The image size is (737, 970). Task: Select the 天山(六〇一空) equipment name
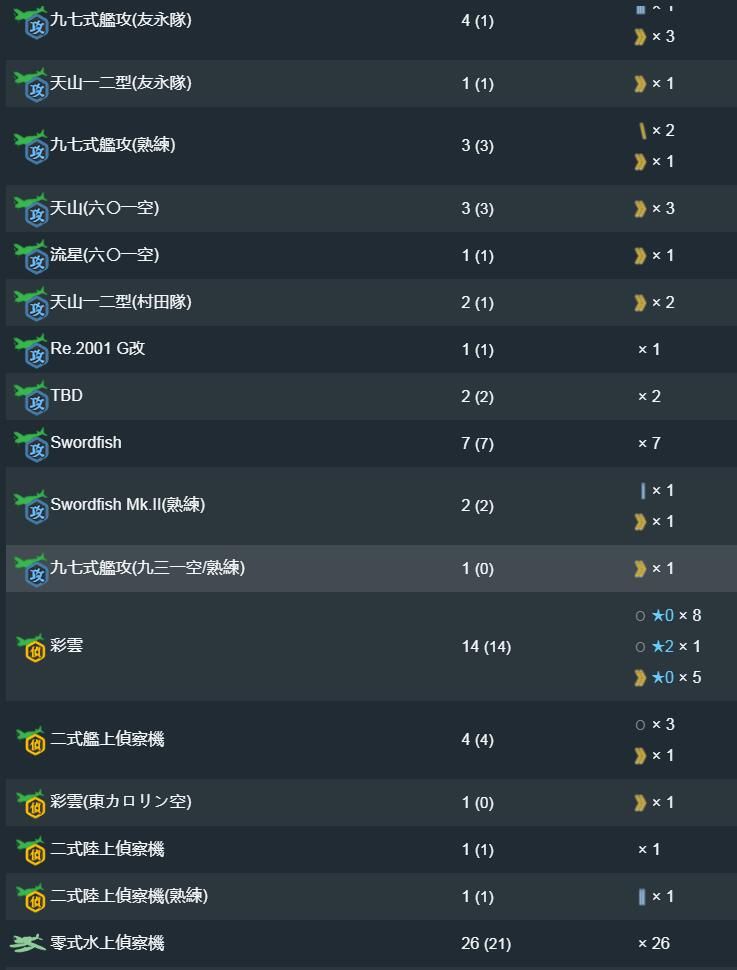(105, 208)
